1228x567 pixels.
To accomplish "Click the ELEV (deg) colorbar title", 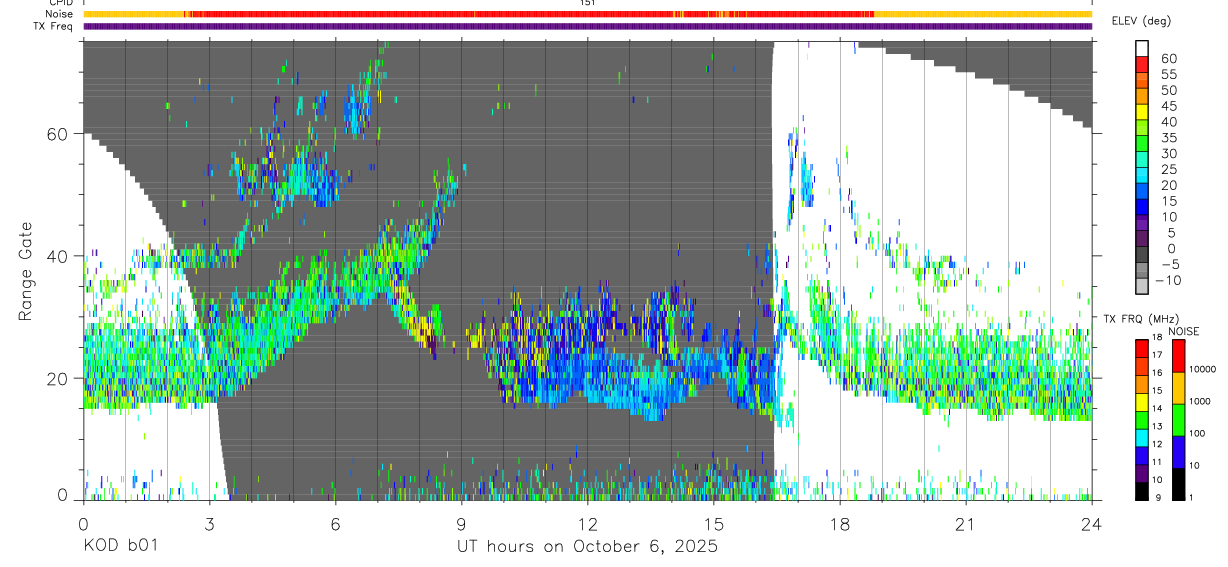I will point(1142,21).
